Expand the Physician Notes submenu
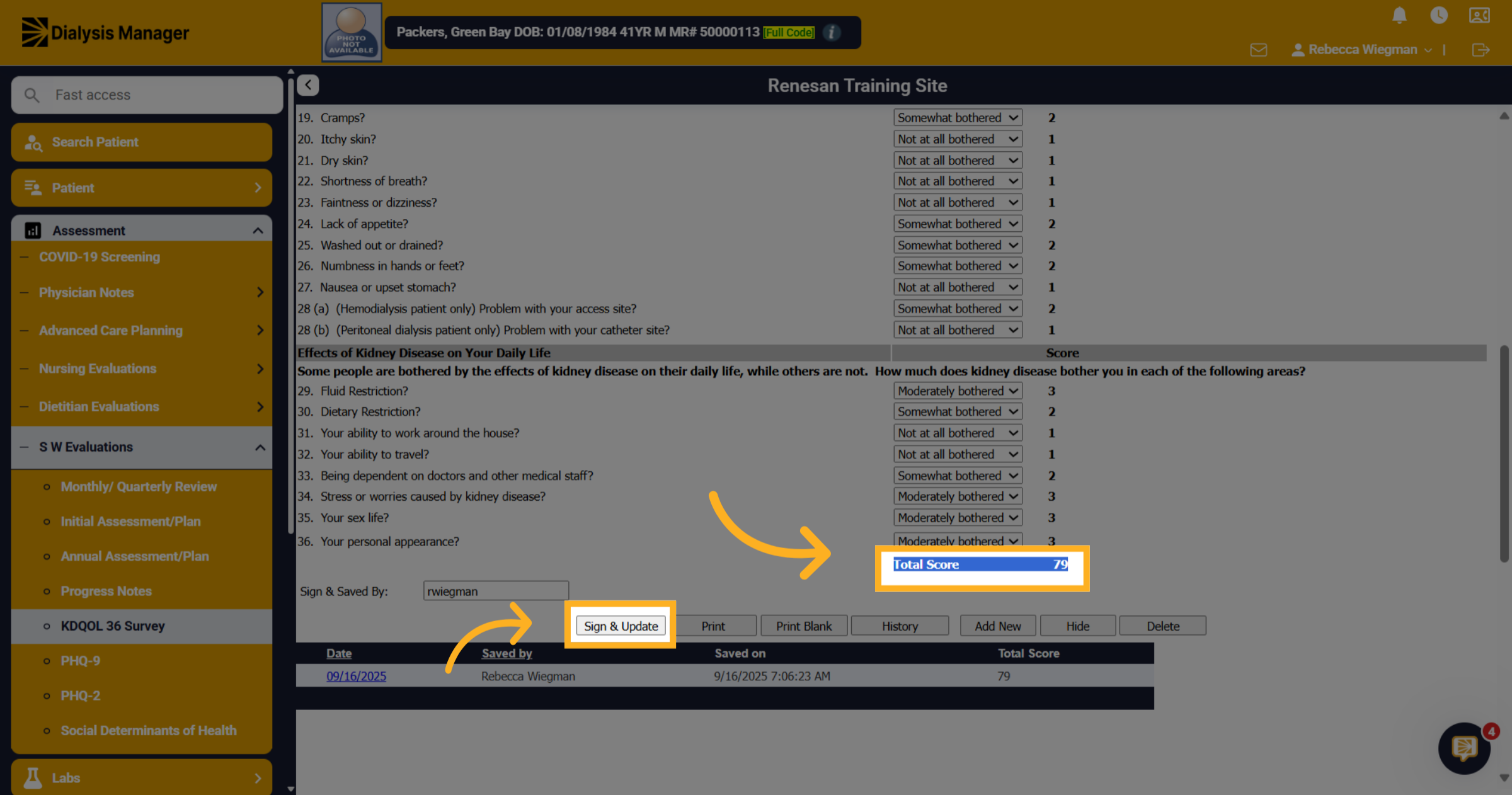This screenshot has width=1512, height=795. (260, 292)
